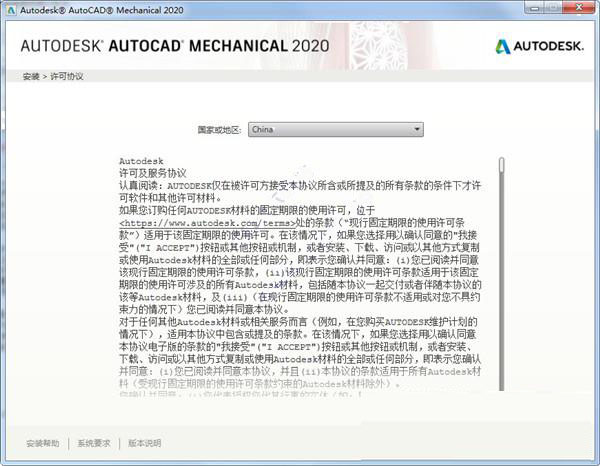Click the Autodesk heading in the license text
Image resolution: width=600 pixels, height=466 pixels.
pyautogui.click(x=141, y=161)
